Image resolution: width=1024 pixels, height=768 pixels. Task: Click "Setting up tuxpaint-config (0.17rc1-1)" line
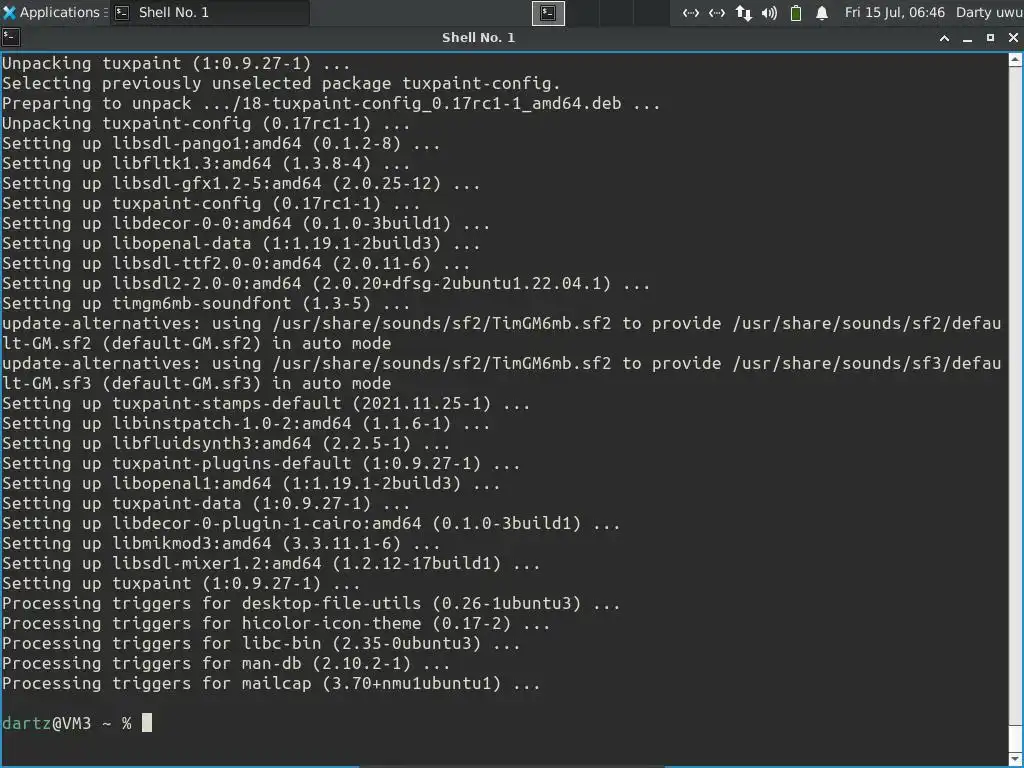point(211,204)
